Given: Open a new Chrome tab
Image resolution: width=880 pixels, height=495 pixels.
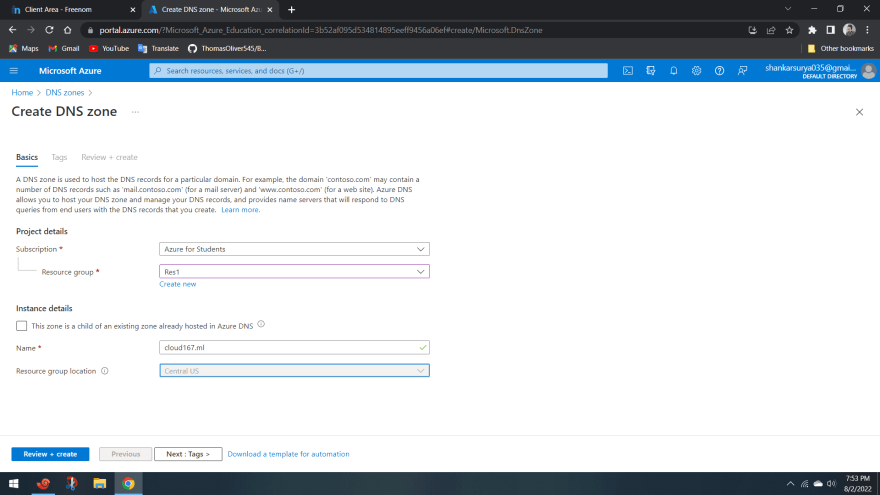Looking at the screenshot, I should coord(291,10).
